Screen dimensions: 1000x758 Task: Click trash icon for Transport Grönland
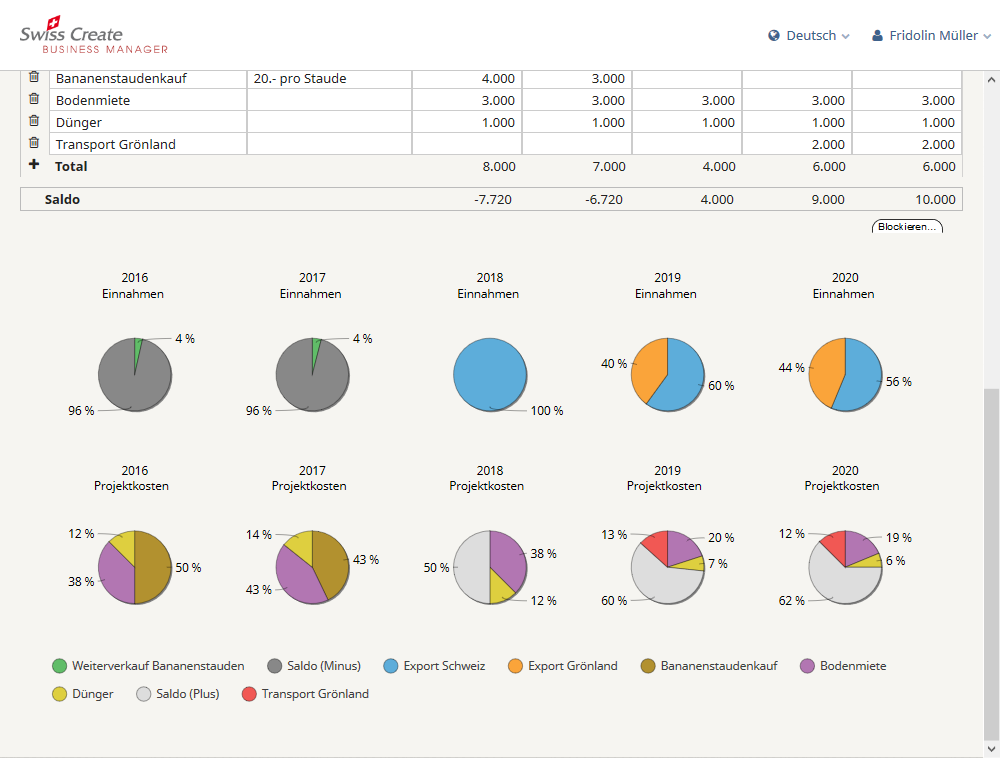coord(34,144)
